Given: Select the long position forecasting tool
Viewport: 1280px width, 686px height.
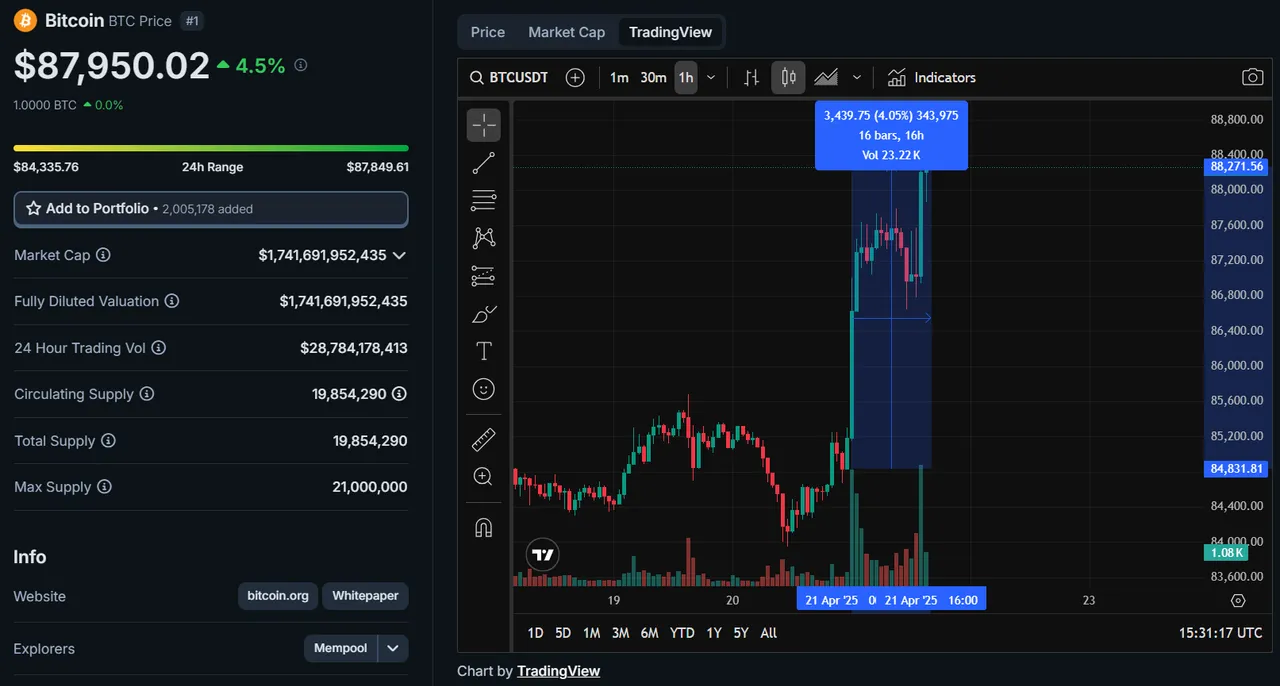Looking at the screenshot, I should point(484,276).
